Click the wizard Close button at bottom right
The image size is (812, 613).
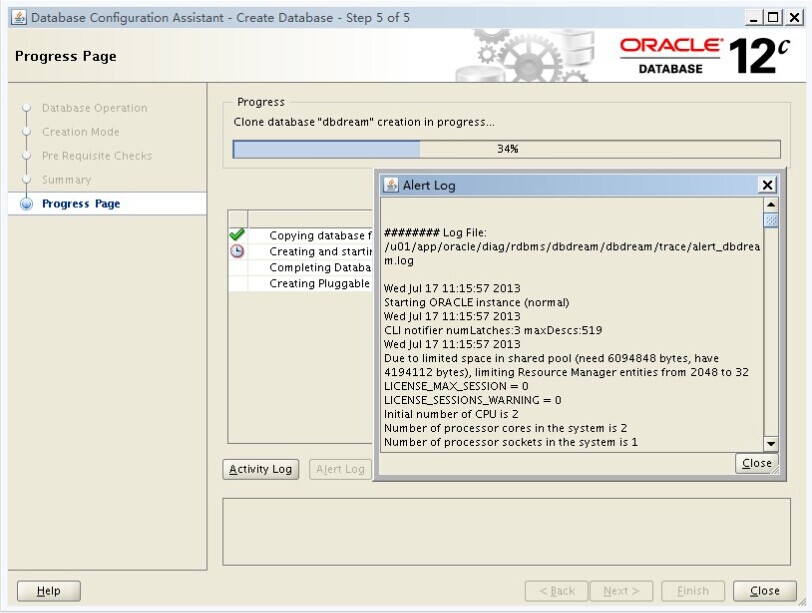(x=764, y=591)
